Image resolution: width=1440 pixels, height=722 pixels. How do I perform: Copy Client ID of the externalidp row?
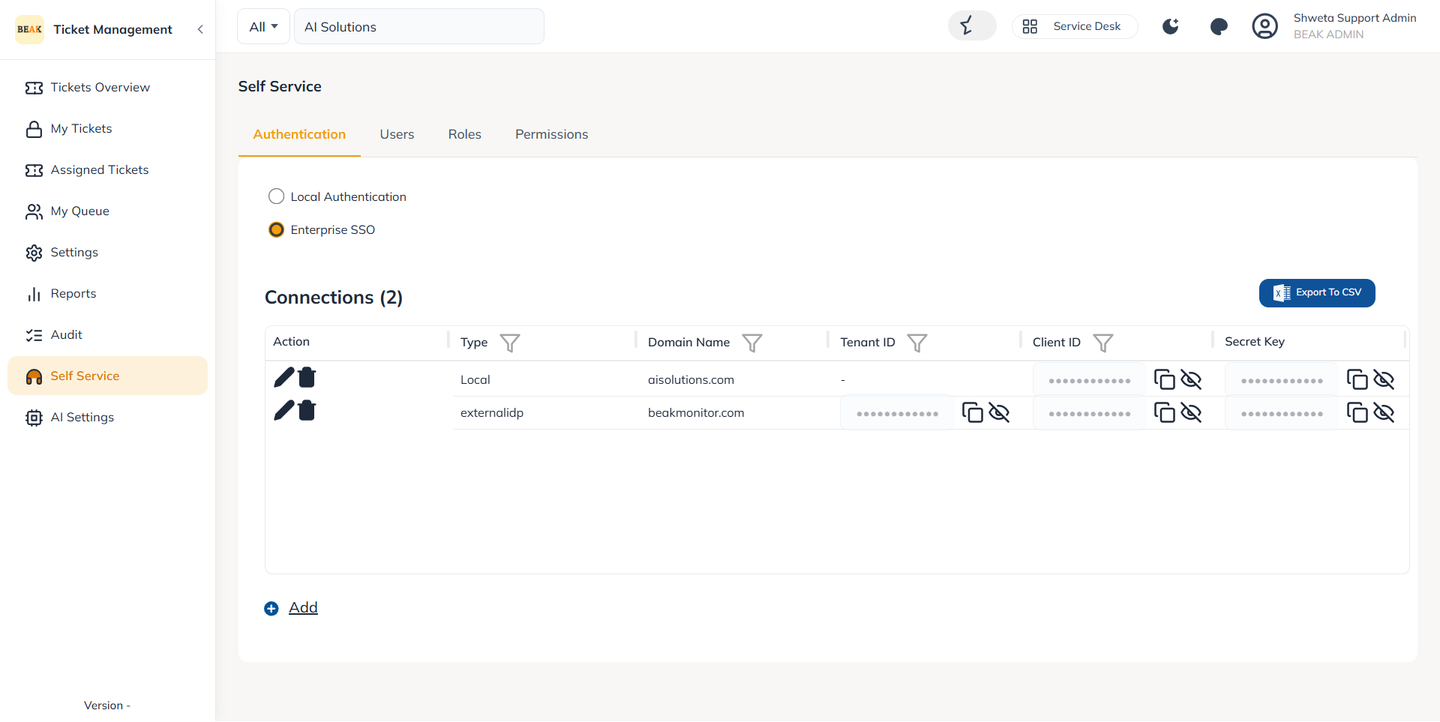point(1164,412)
